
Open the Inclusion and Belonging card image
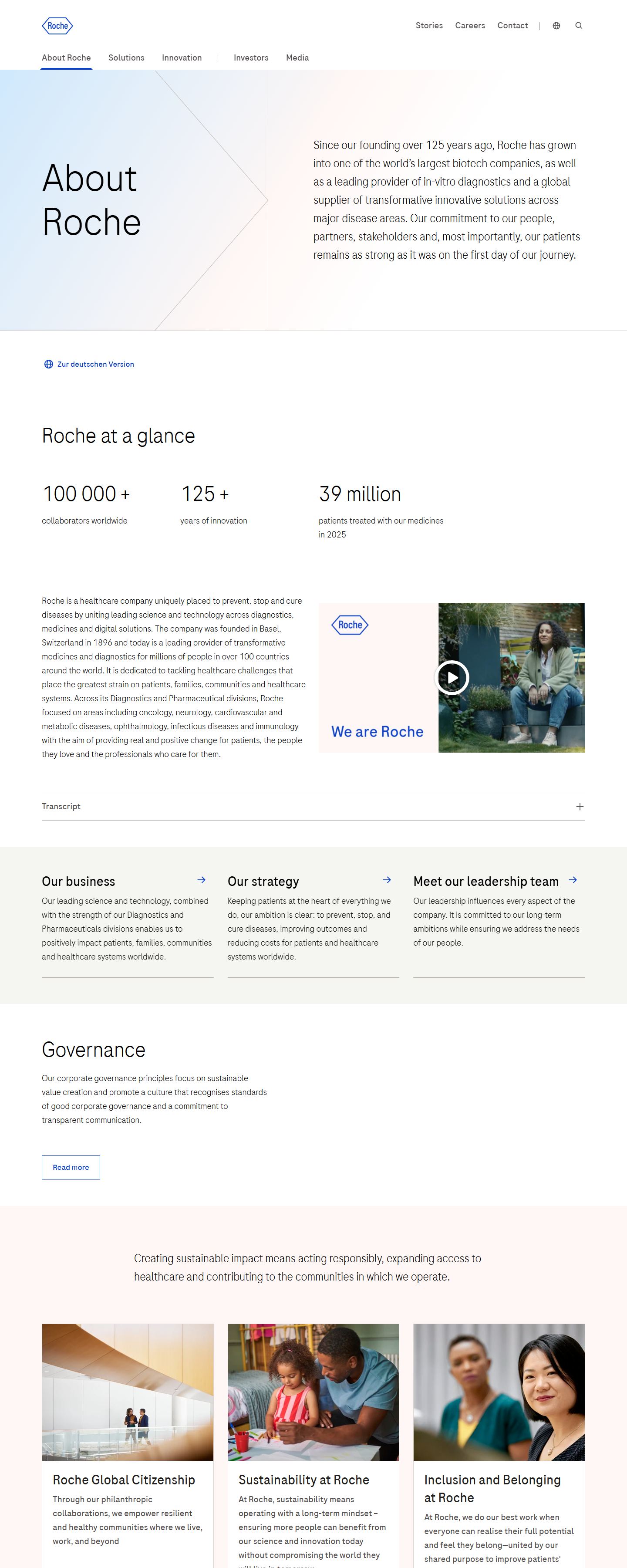click(x=499, y=1392)
